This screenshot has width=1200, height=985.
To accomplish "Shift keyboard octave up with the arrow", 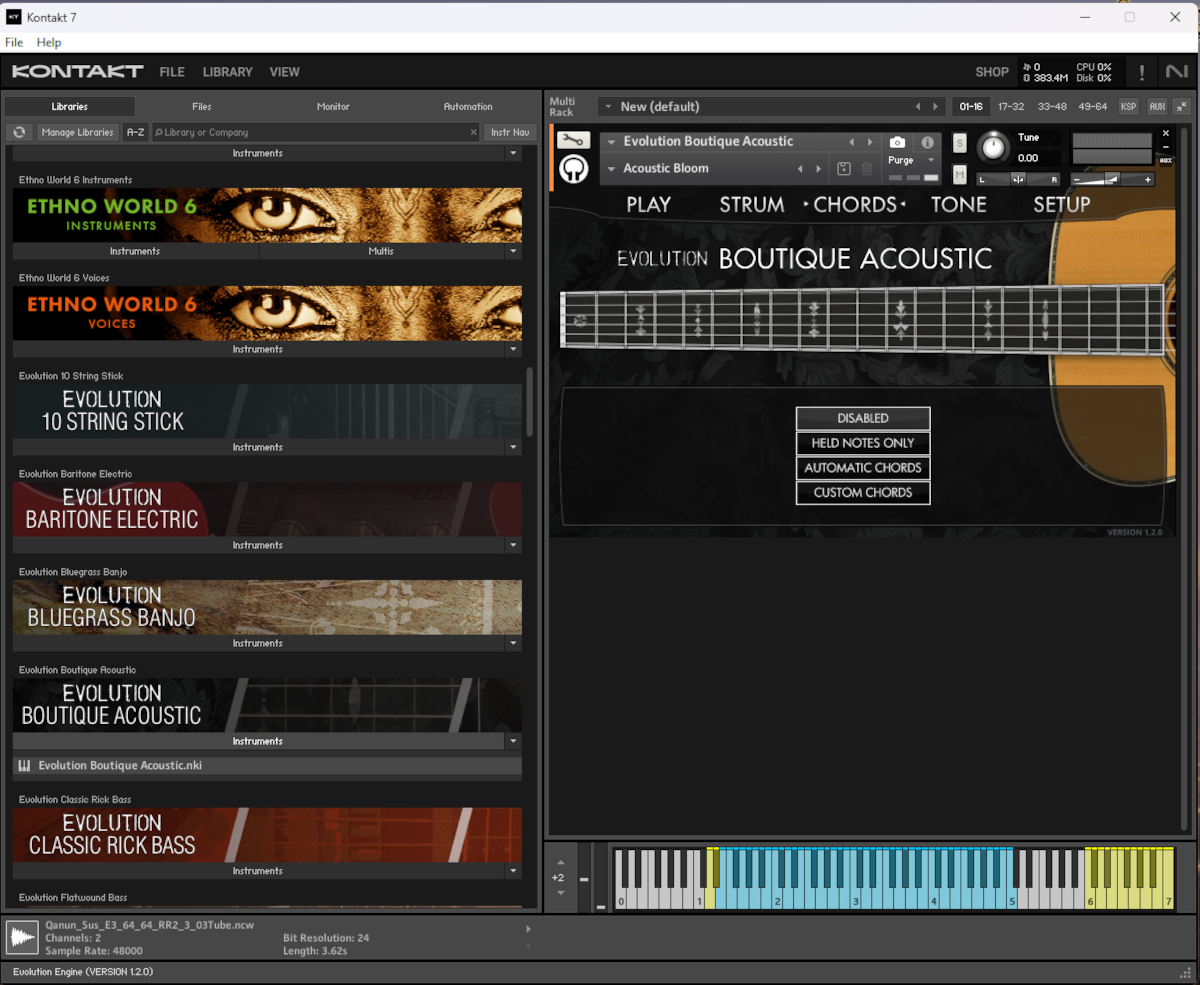I will (x=559, y=863).
